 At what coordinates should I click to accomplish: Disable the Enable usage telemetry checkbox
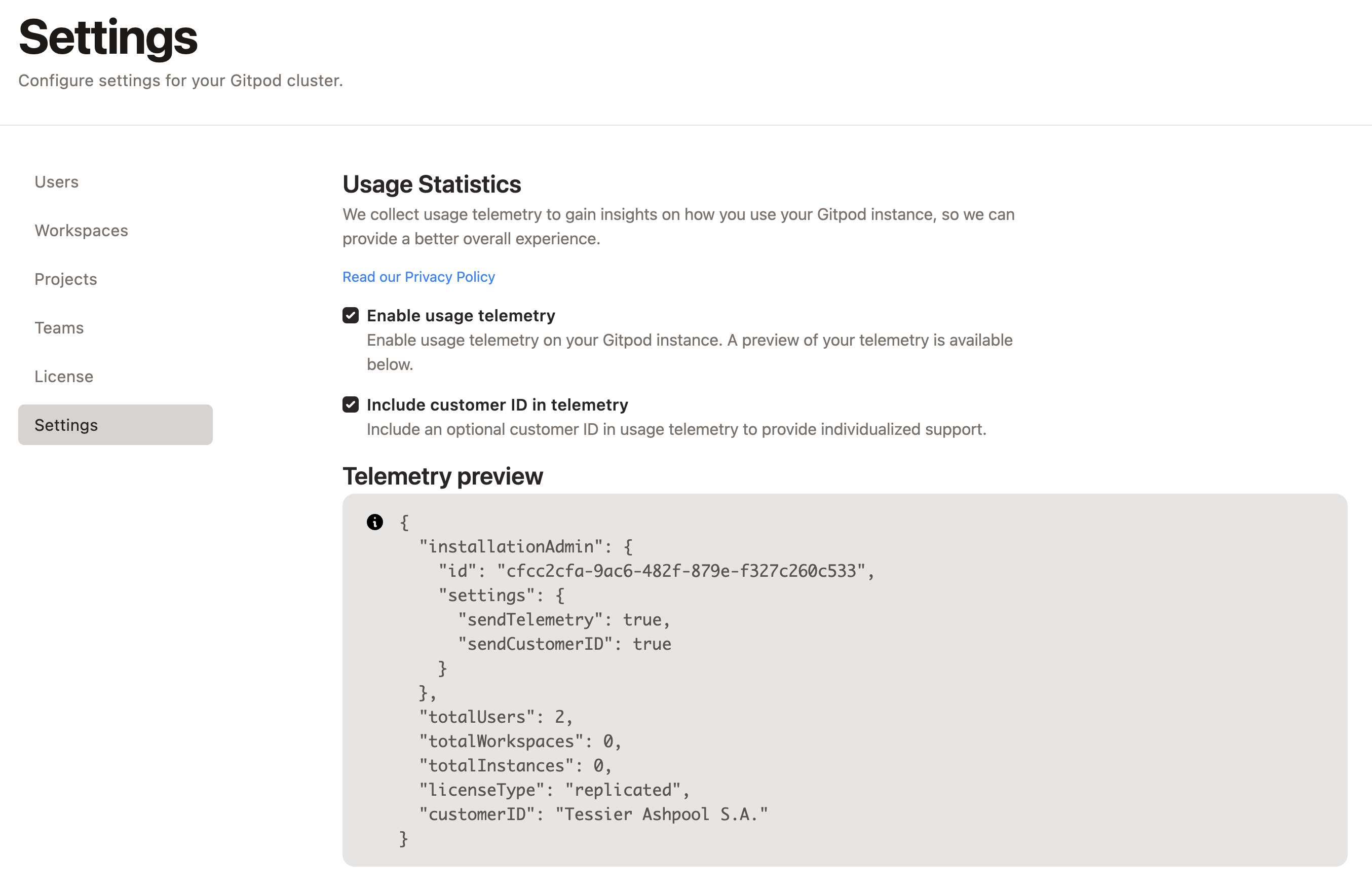(x=351, y=315)
